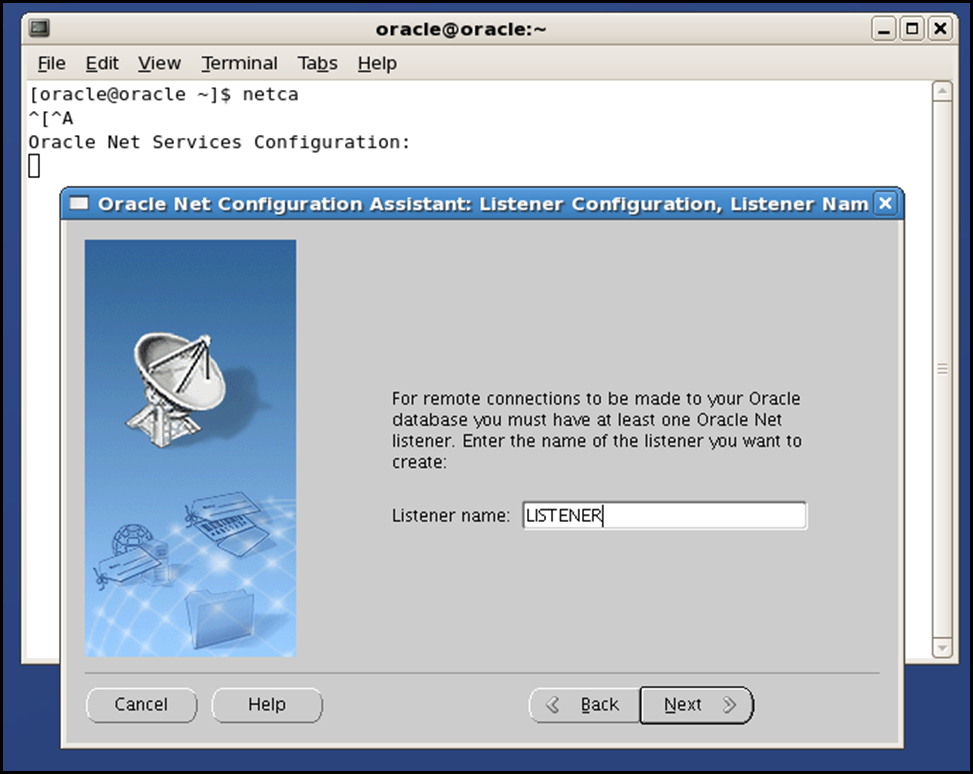Click the terminal scrollbar up arrow

coord(942,91)
